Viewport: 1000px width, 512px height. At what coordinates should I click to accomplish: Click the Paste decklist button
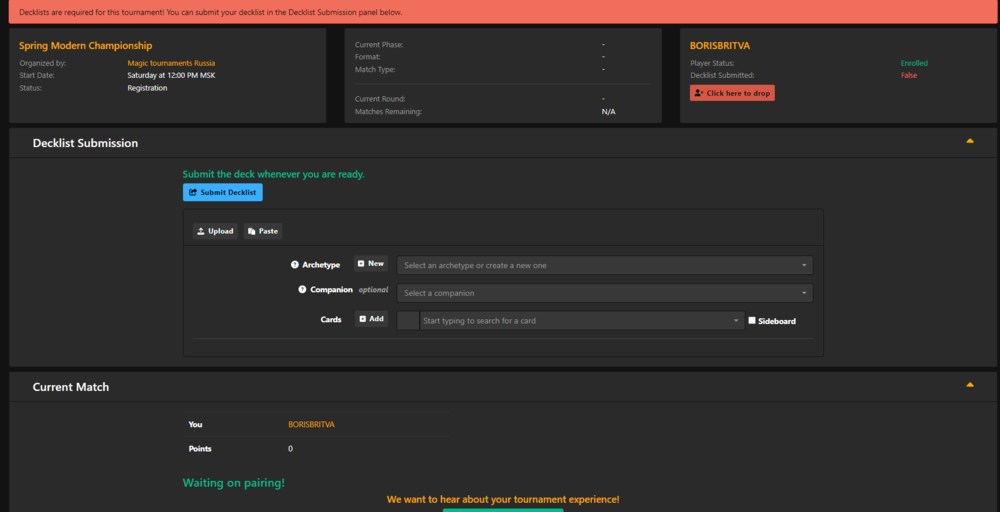262,231
